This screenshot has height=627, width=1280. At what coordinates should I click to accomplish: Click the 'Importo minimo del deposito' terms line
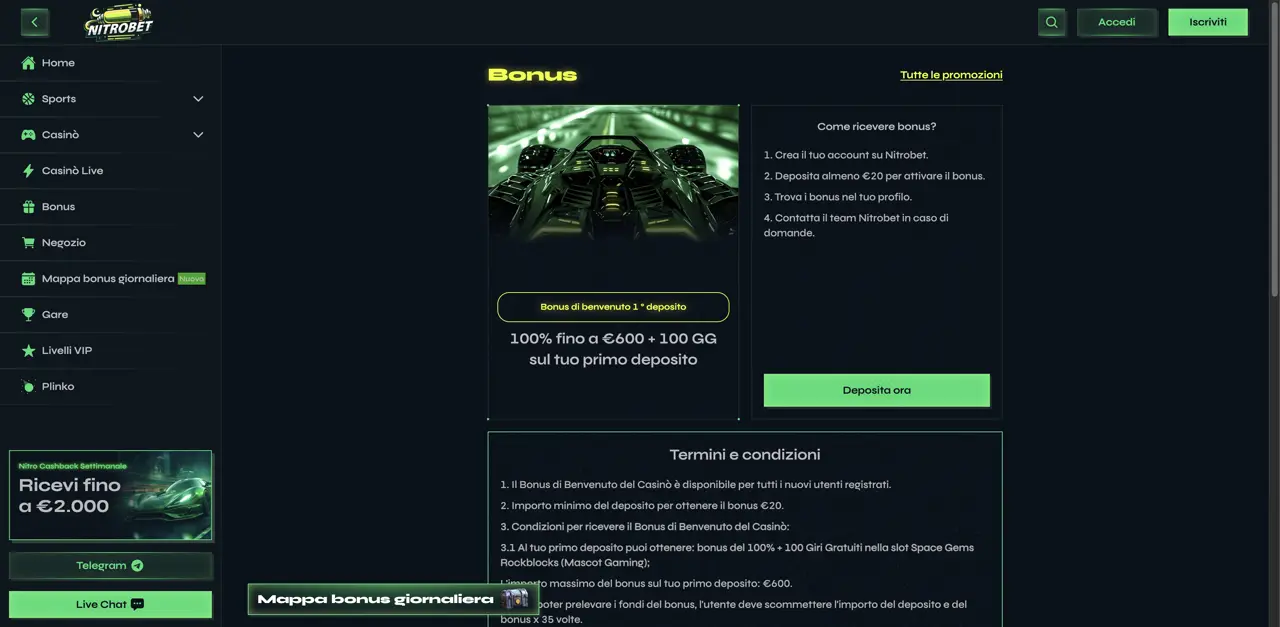coord(642,506)
